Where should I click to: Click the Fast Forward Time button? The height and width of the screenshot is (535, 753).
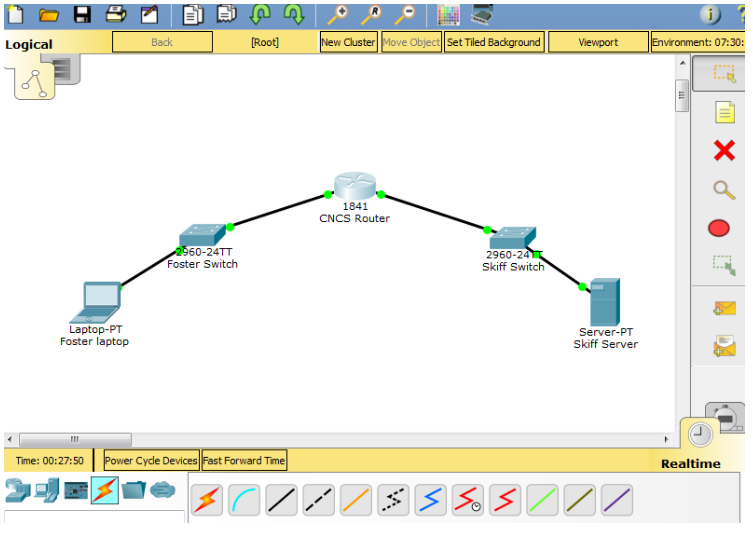[244, 461]
